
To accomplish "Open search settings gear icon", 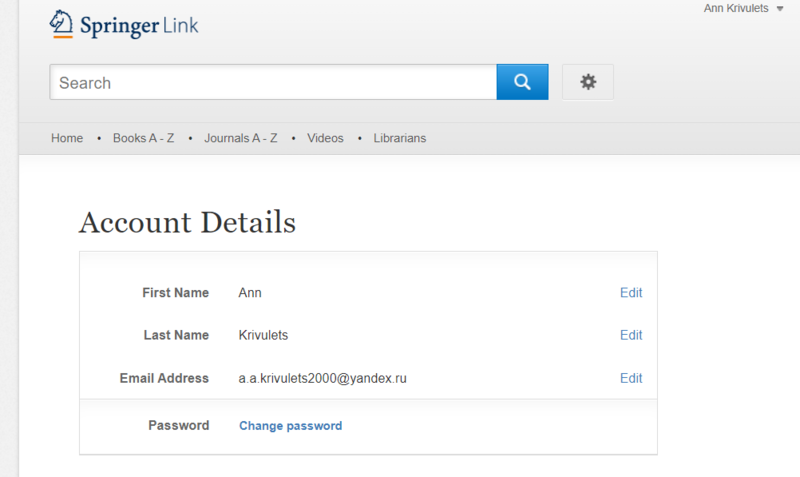I will 588,82.
